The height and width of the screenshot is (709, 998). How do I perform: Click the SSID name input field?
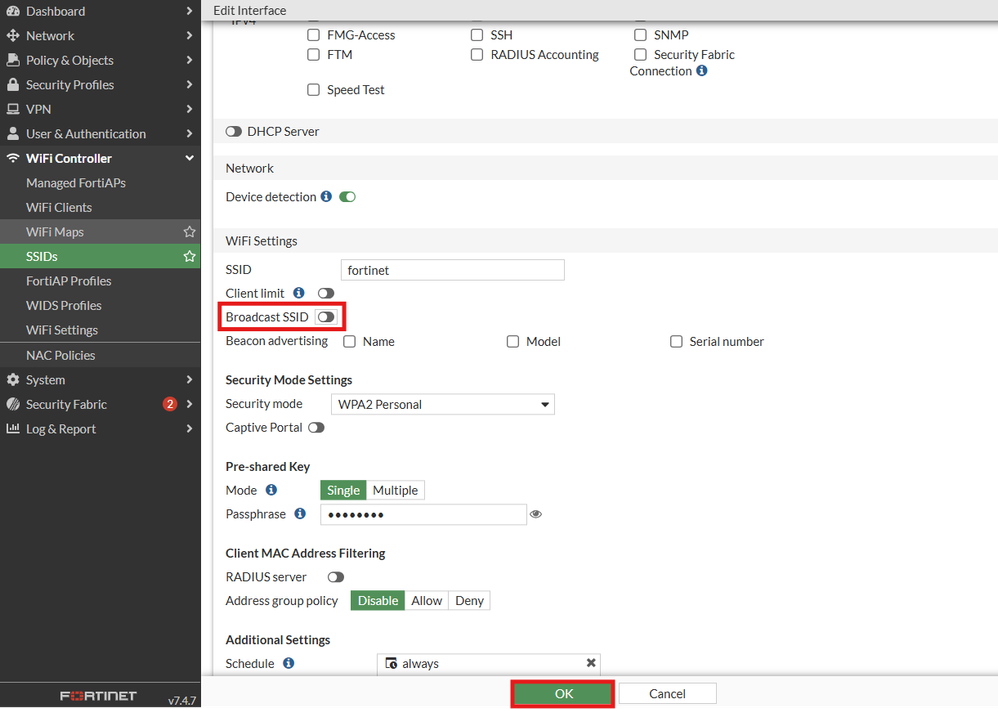[453, 270]
